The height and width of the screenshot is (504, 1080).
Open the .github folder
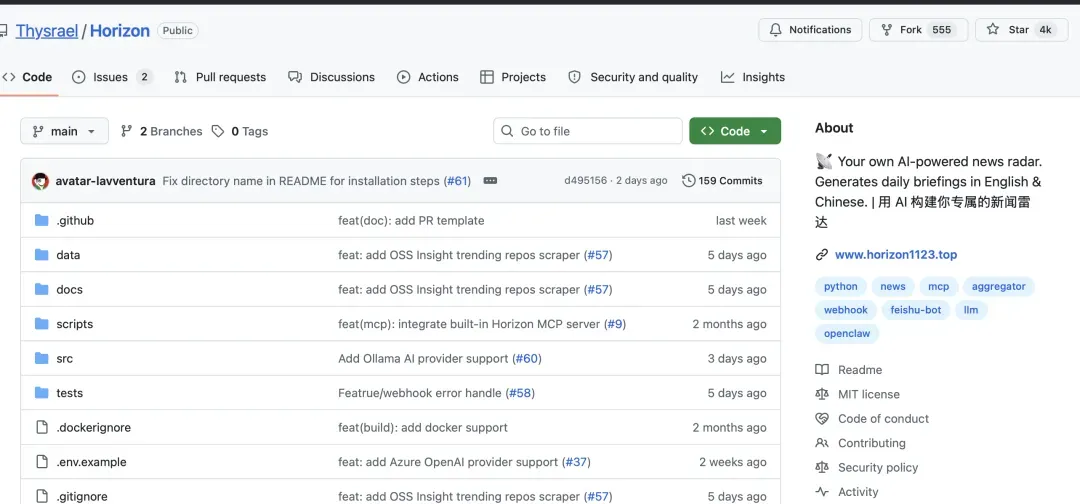[75, 220]
